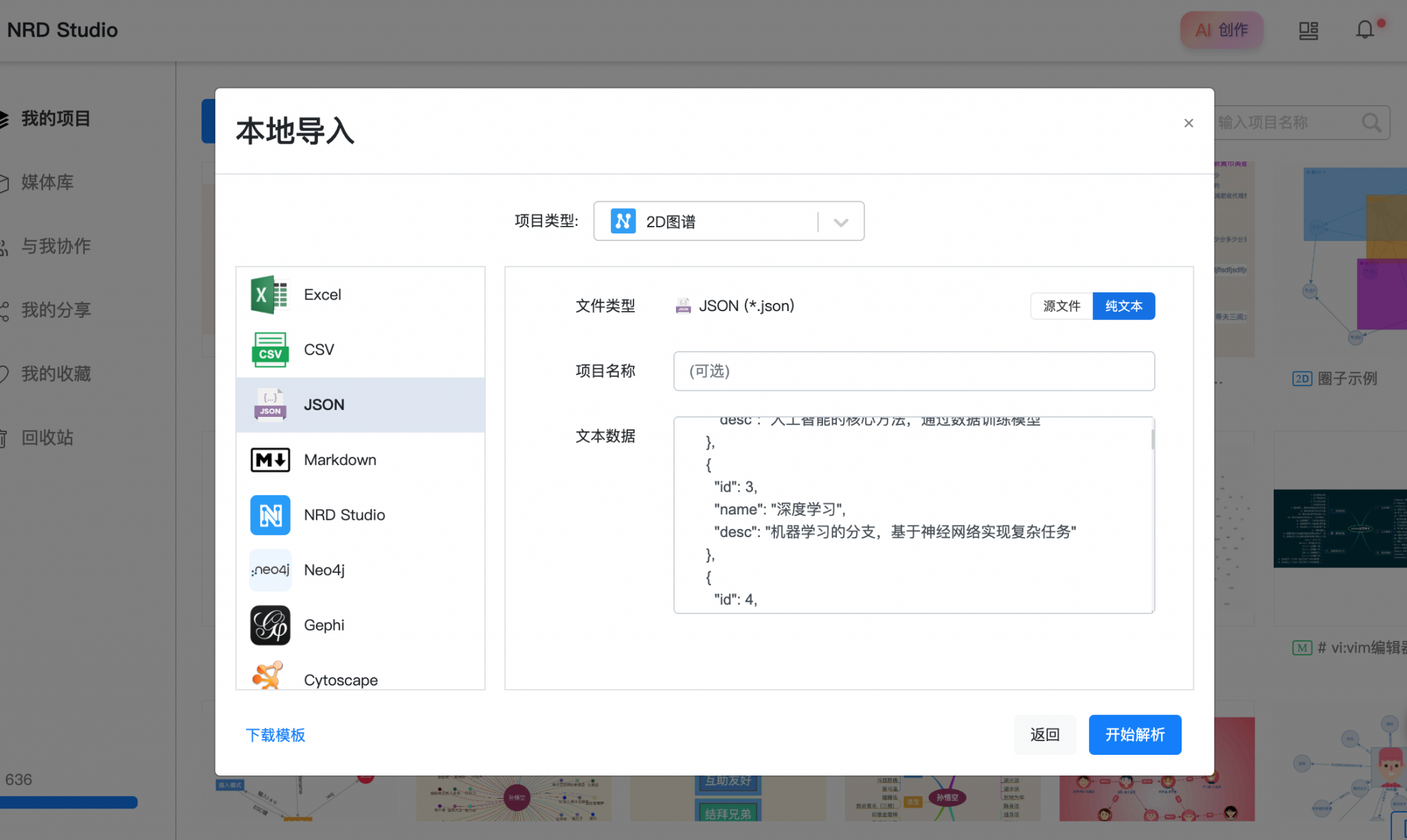Keep 纯文本 mode selected
The image size is (1407, 840).
click(1123, 306)
